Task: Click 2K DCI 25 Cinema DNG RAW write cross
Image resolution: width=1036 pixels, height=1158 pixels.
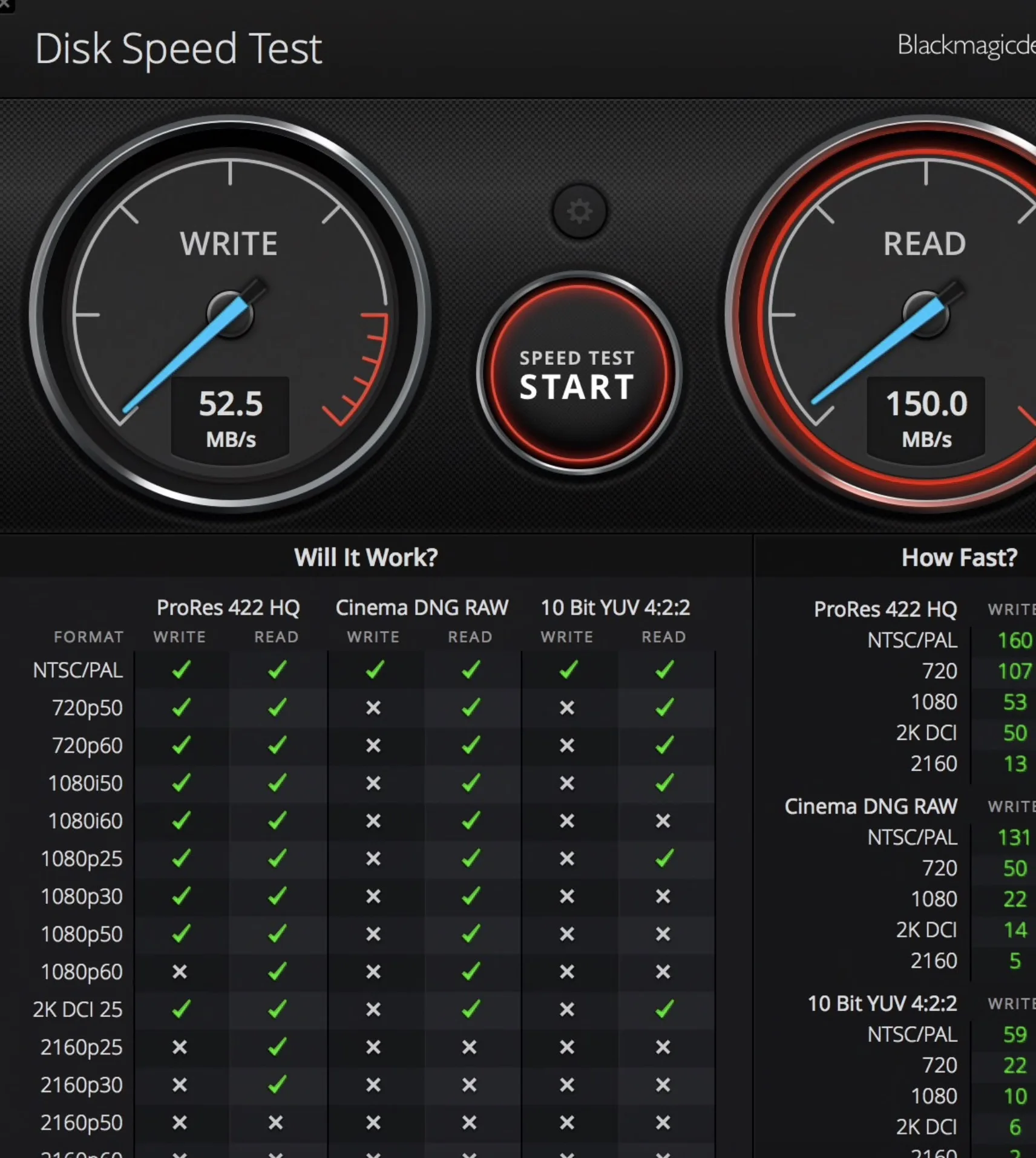Action: point(373,1009)
